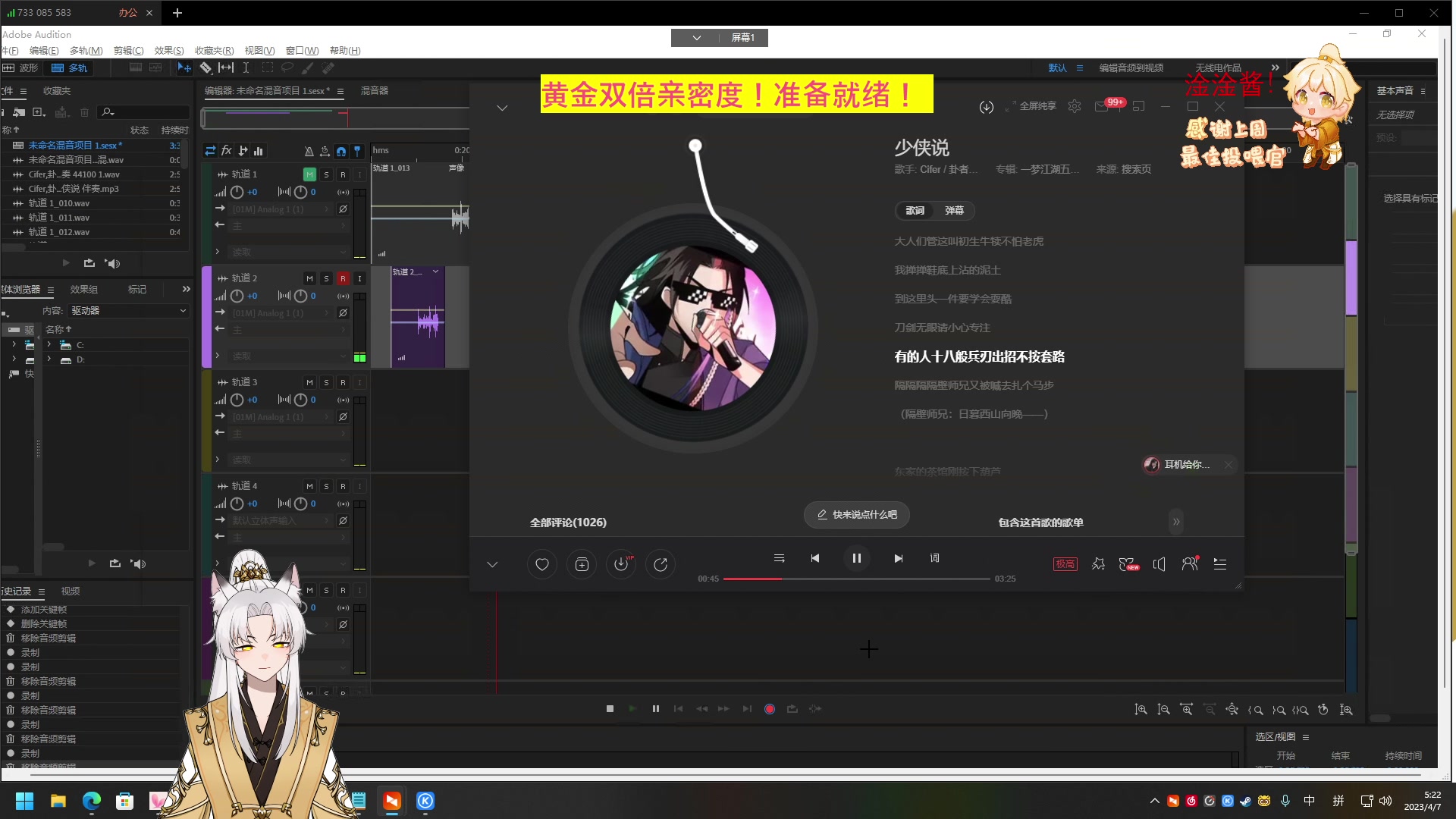Open 轨道 3 读取 automation mode dropdown
The width and height of the screenshot is (1456, 819).
pos(289,460)
